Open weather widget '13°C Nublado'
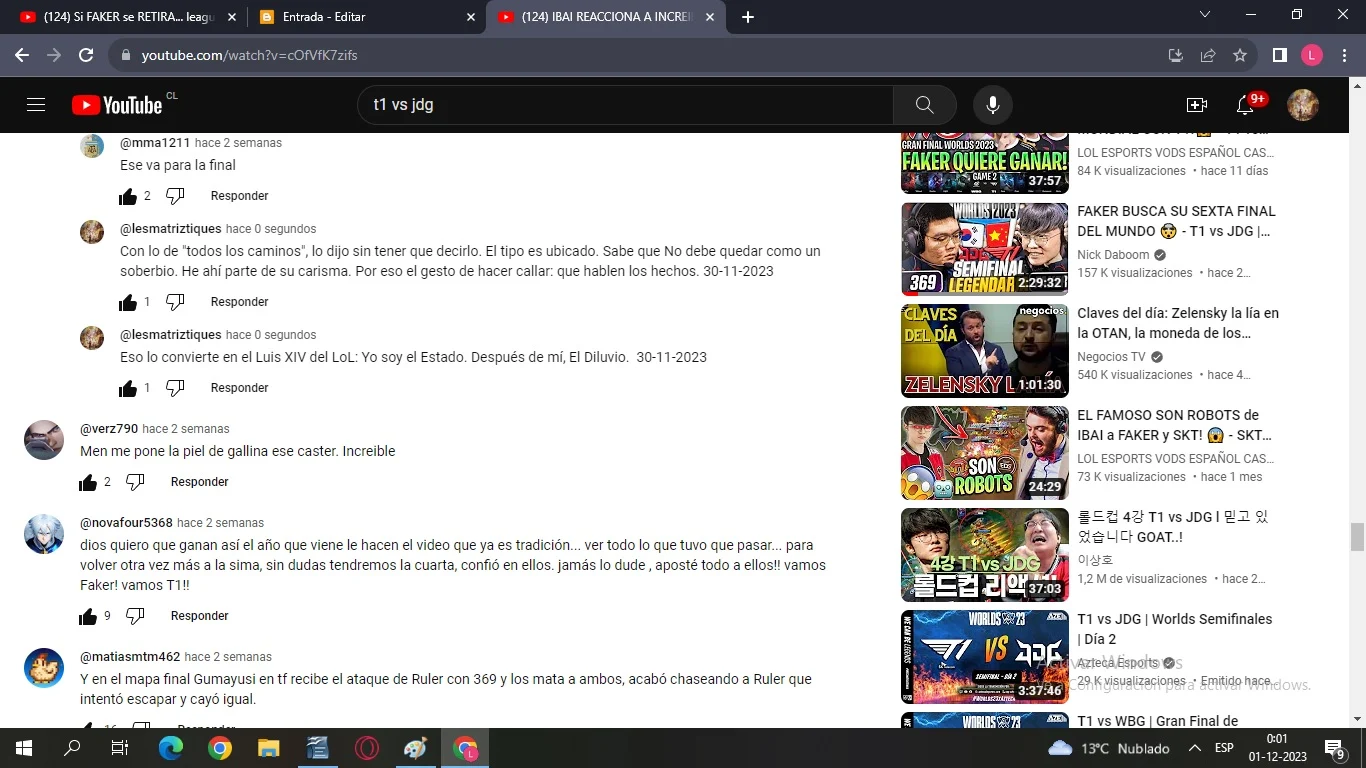Viewport: 1366px width, 768px height. pyautogui.click(x=1109, y=748)
